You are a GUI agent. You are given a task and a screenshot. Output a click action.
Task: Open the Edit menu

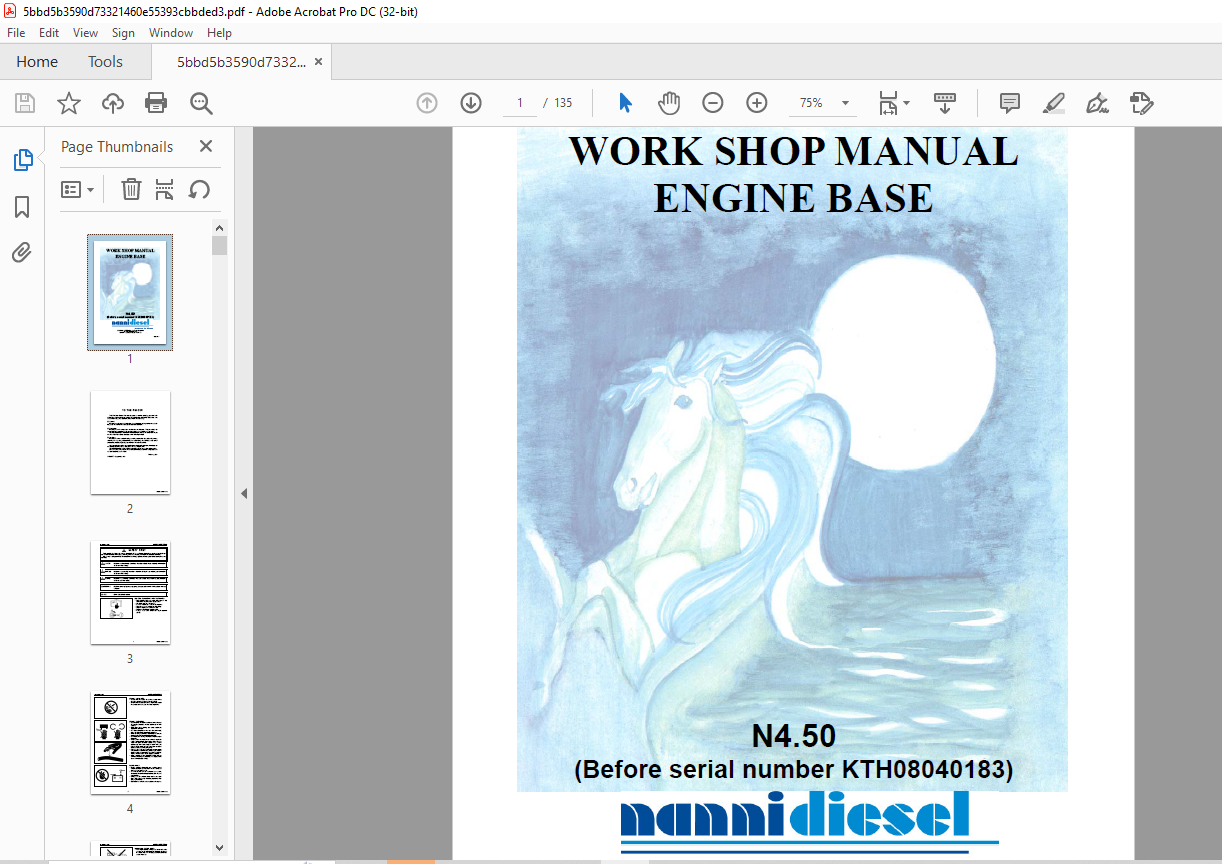tap(49, 33)
